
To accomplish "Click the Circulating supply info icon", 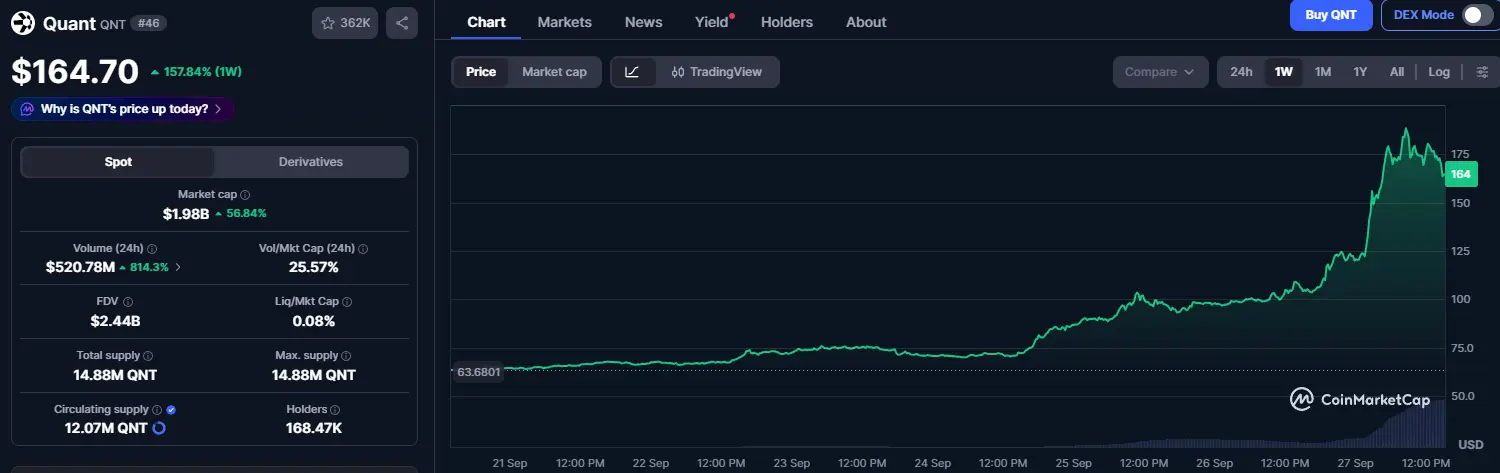I will point(157,409).
